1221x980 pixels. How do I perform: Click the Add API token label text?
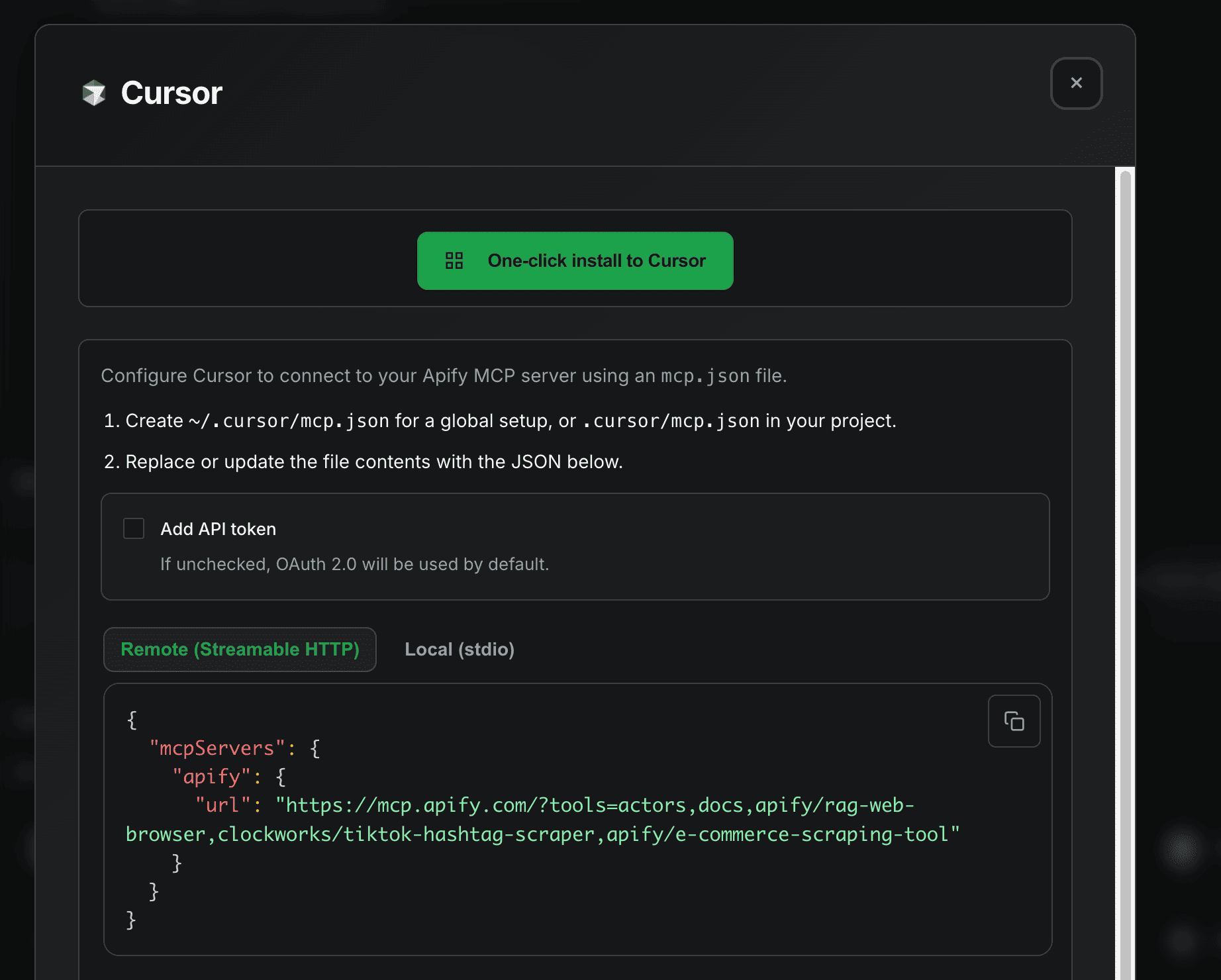pyautogui.click(x=218, y=528)
